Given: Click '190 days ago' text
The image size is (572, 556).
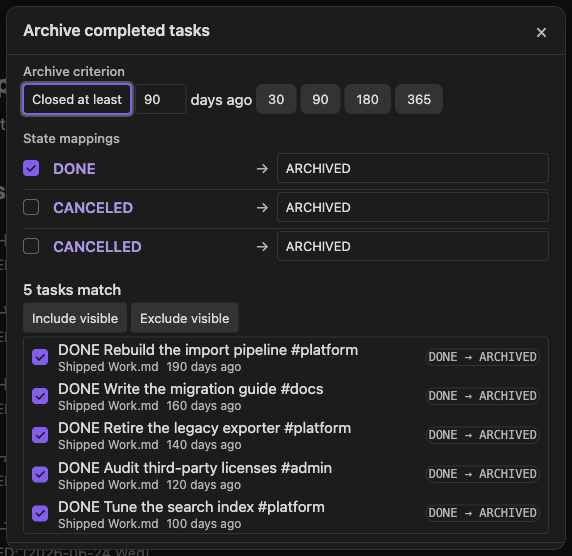Looking at the screenshot, I should 204,367.
